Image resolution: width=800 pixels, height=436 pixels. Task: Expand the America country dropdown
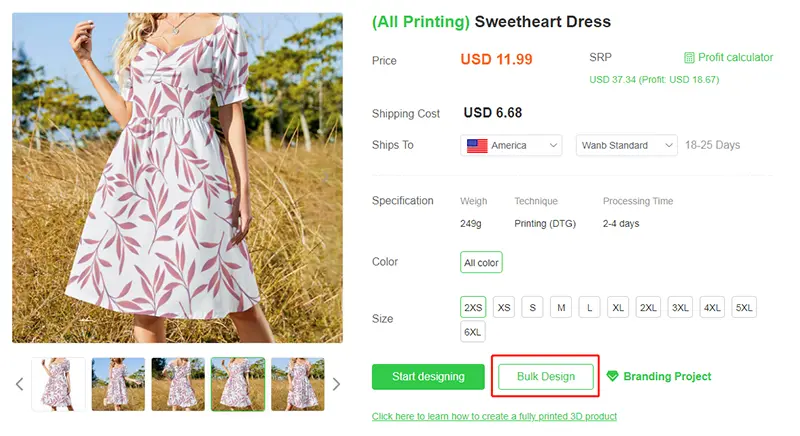[x=511, y=145]
